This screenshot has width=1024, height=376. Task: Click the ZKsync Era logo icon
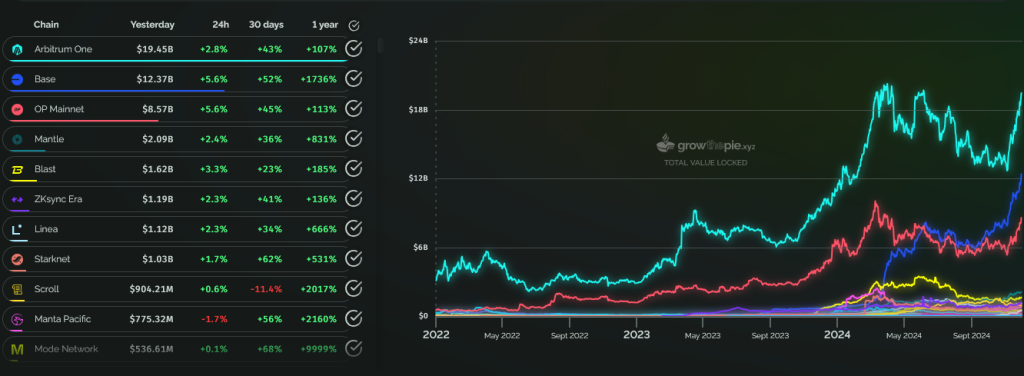(x=17, y=200)
